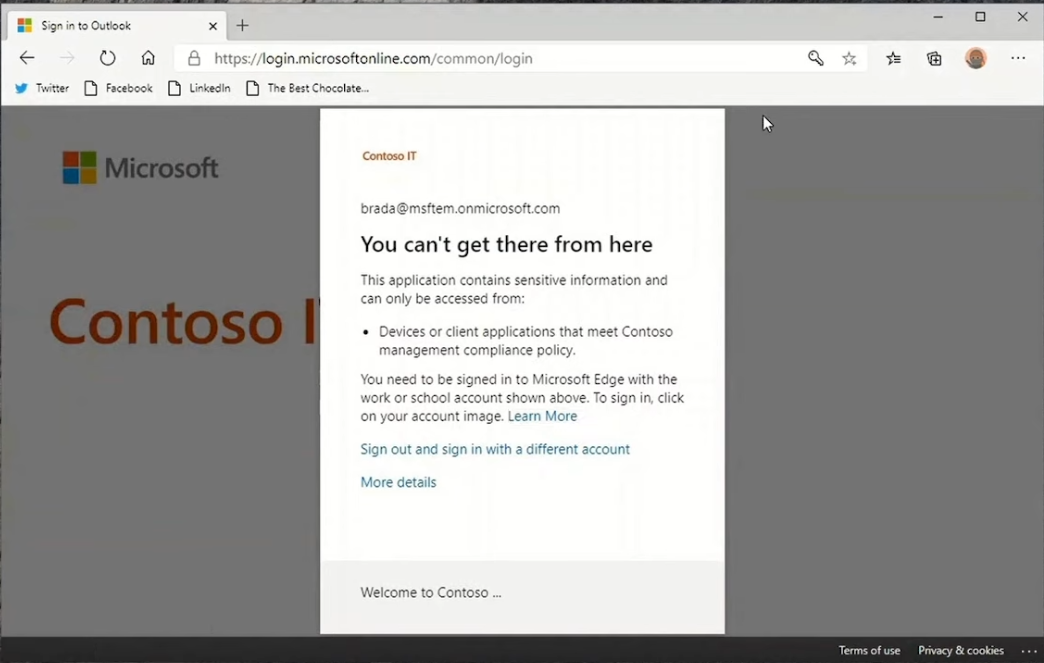
Task: Select the Sign in to Outlook tab
Action: click(x=100, y=26)
